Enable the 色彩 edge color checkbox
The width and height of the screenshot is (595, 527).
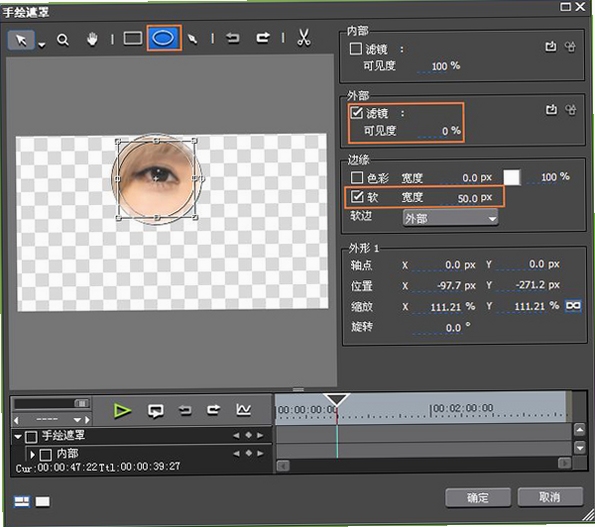(356, 177)
